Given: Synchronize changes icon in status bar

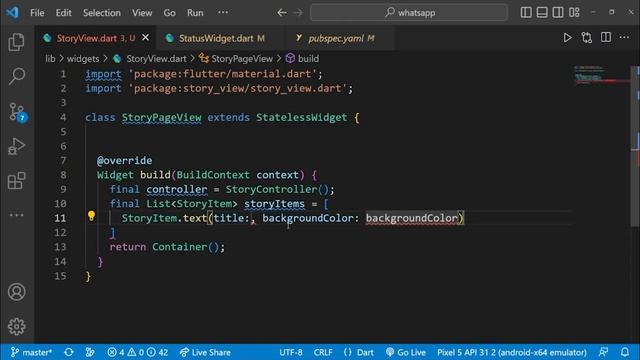Looking at the screenshot, I should point(69,352).
